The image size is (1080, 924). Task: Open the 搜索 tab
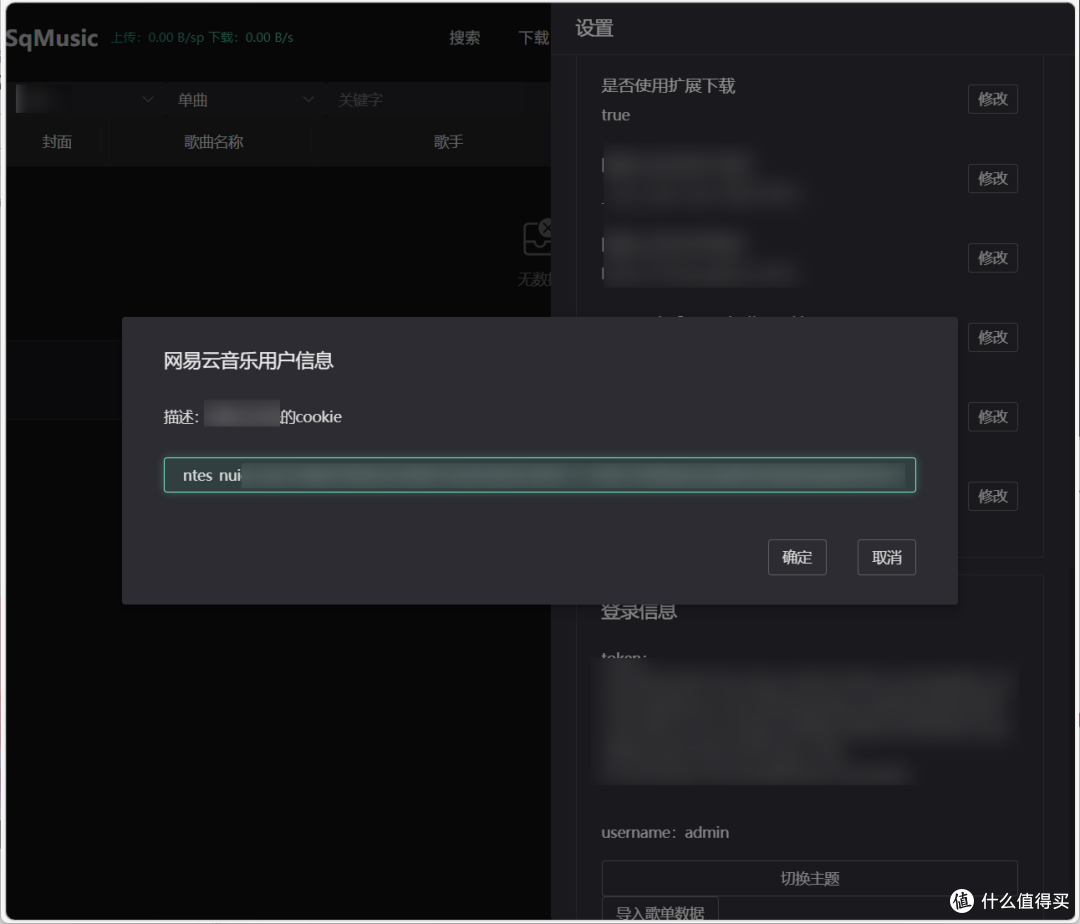click(x=464, y=38)
